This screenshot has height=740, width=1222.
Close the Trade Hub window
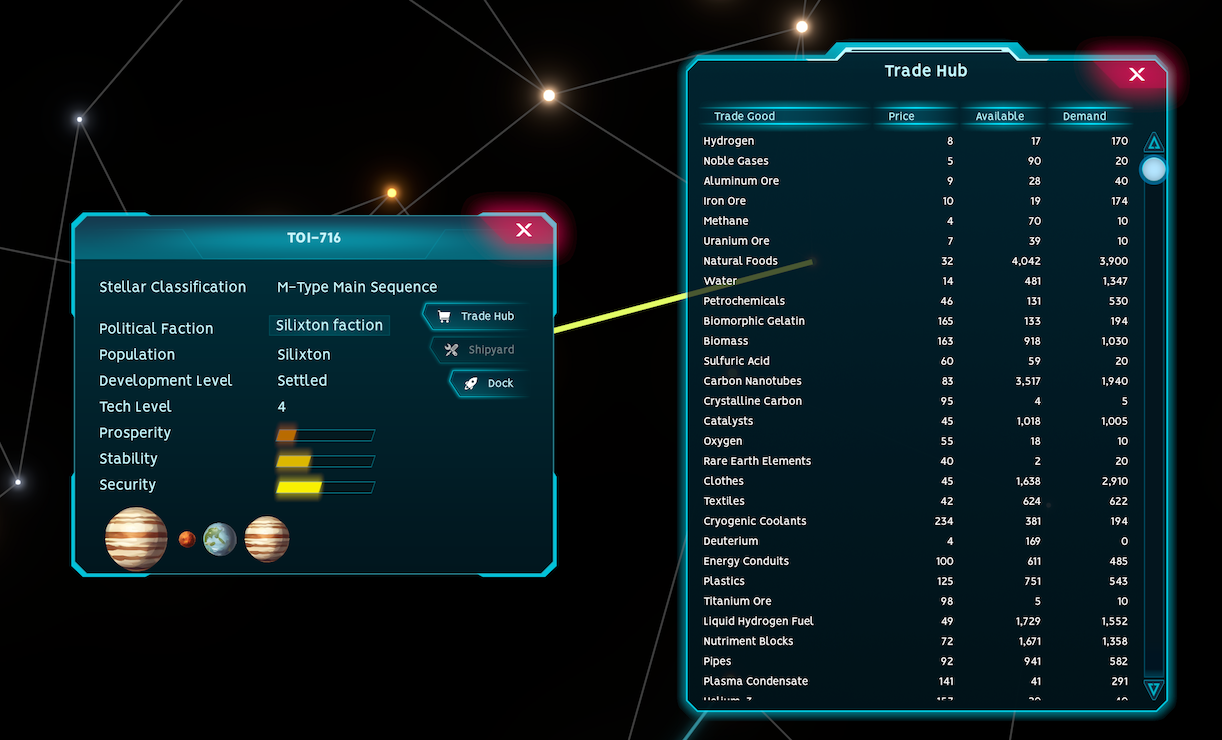(1136, 74)
